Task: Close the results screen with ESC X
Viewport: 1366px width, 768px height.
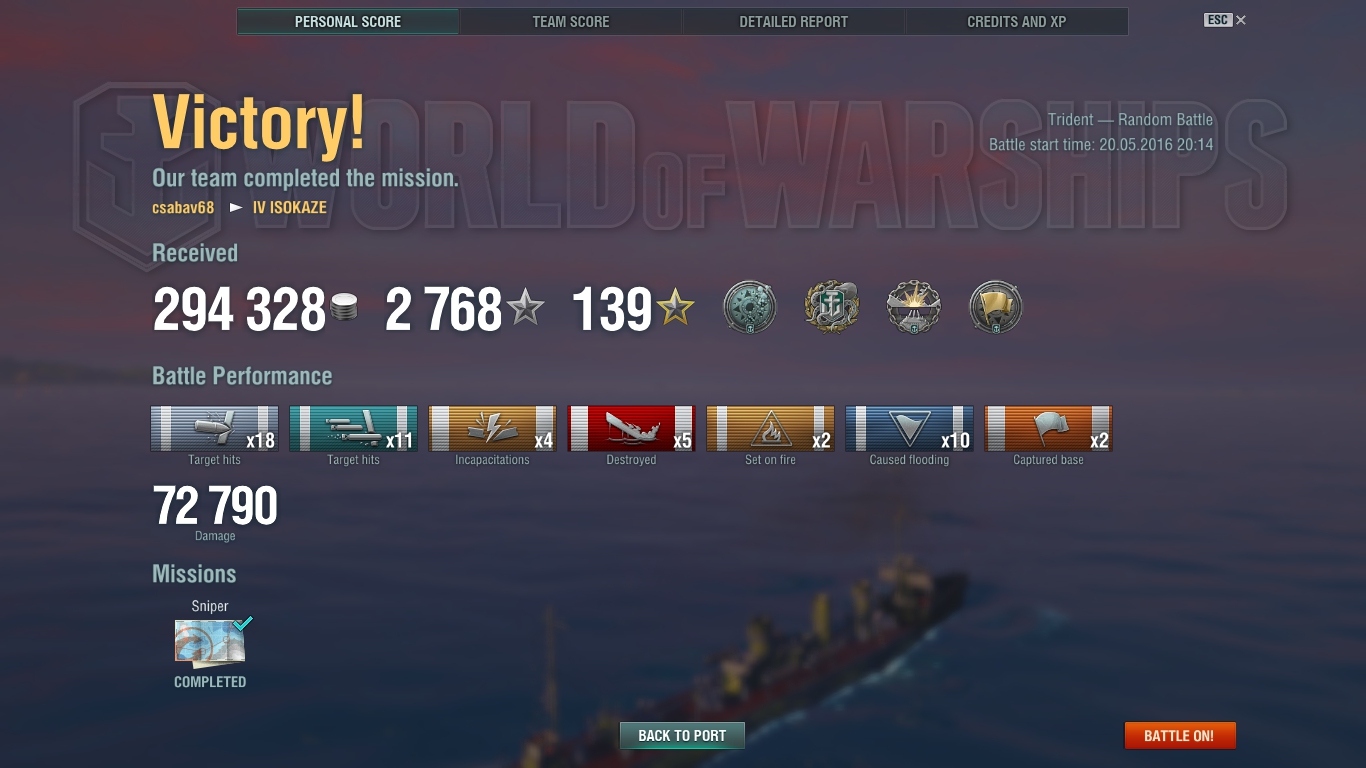Action: (x=1225, y=20)
